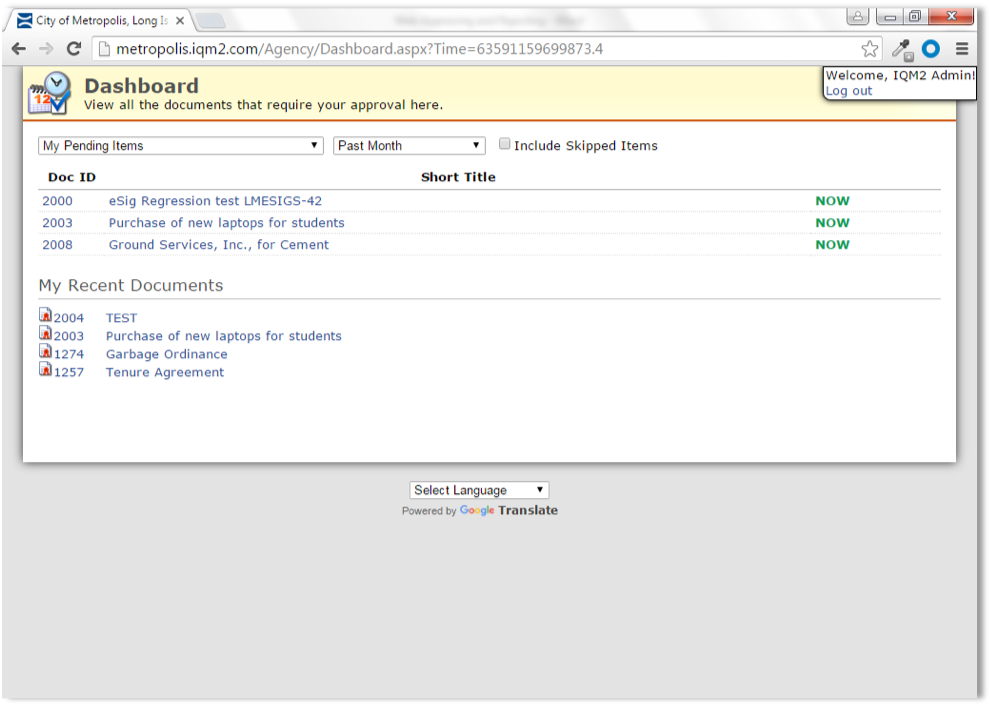This screenshot has width=991, height=706.
Task: Open the Select Language dropdown
Action: coord(479,490)
